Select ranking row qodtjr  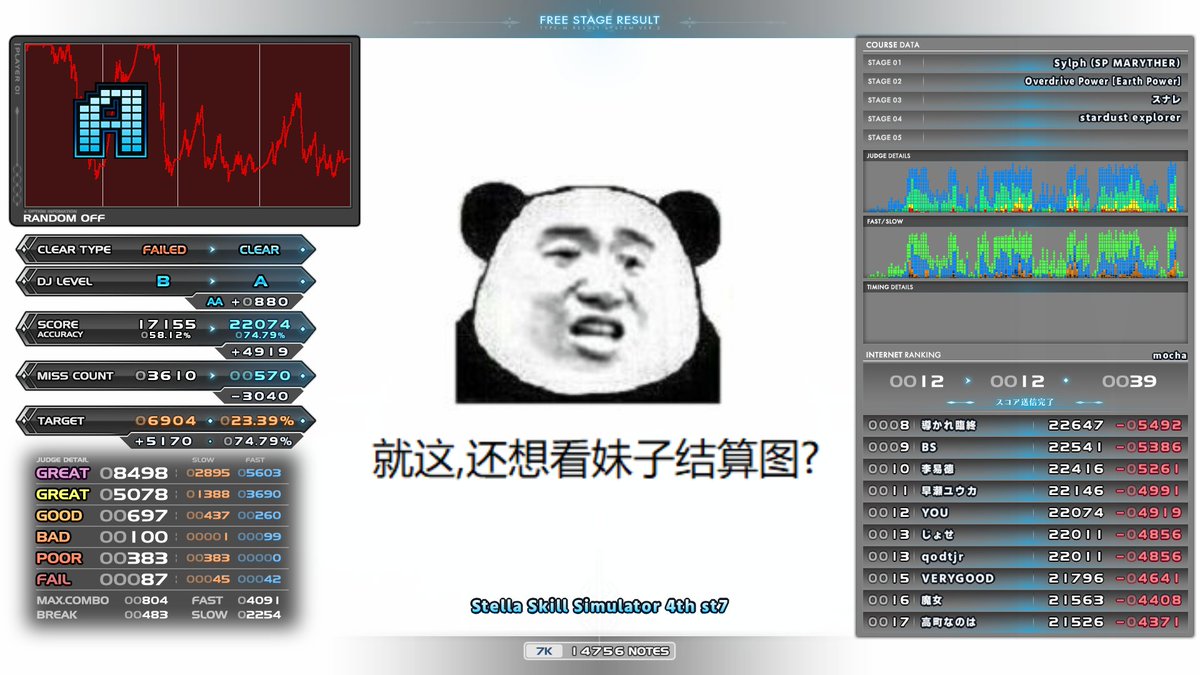[x=1025, y=557]
